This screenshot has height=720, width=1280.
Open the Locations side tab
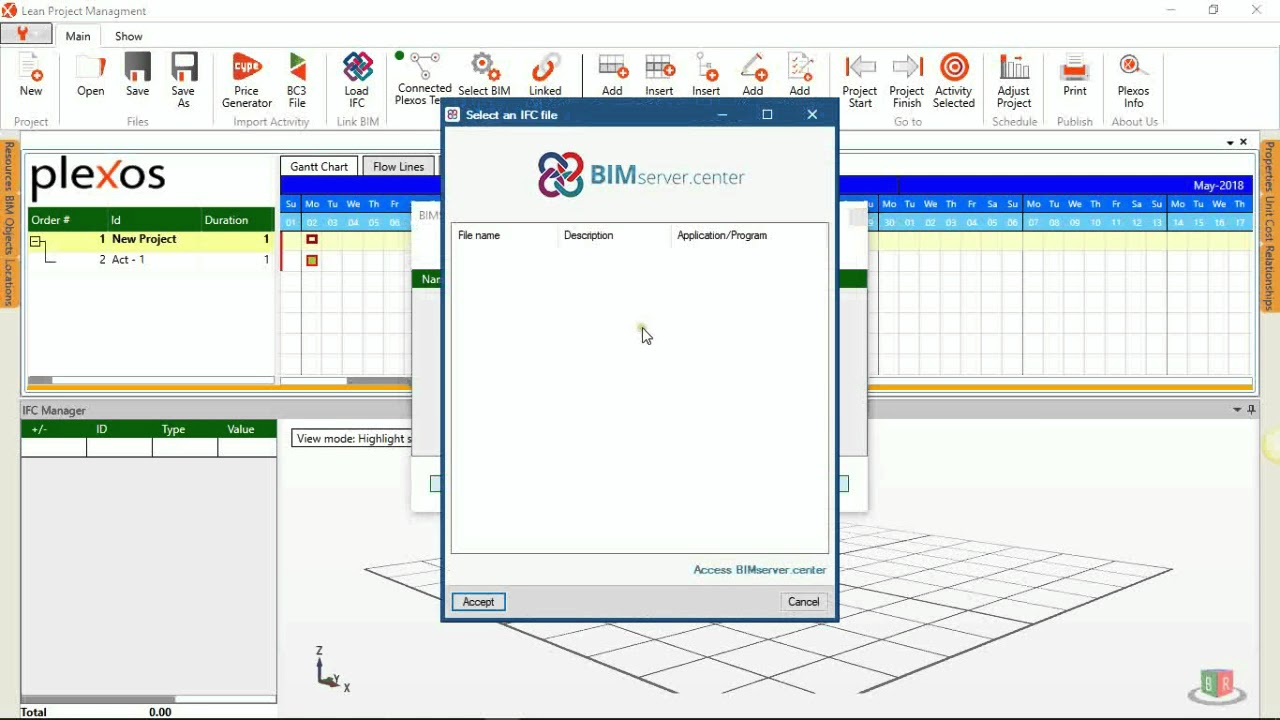tap(8, 283)
